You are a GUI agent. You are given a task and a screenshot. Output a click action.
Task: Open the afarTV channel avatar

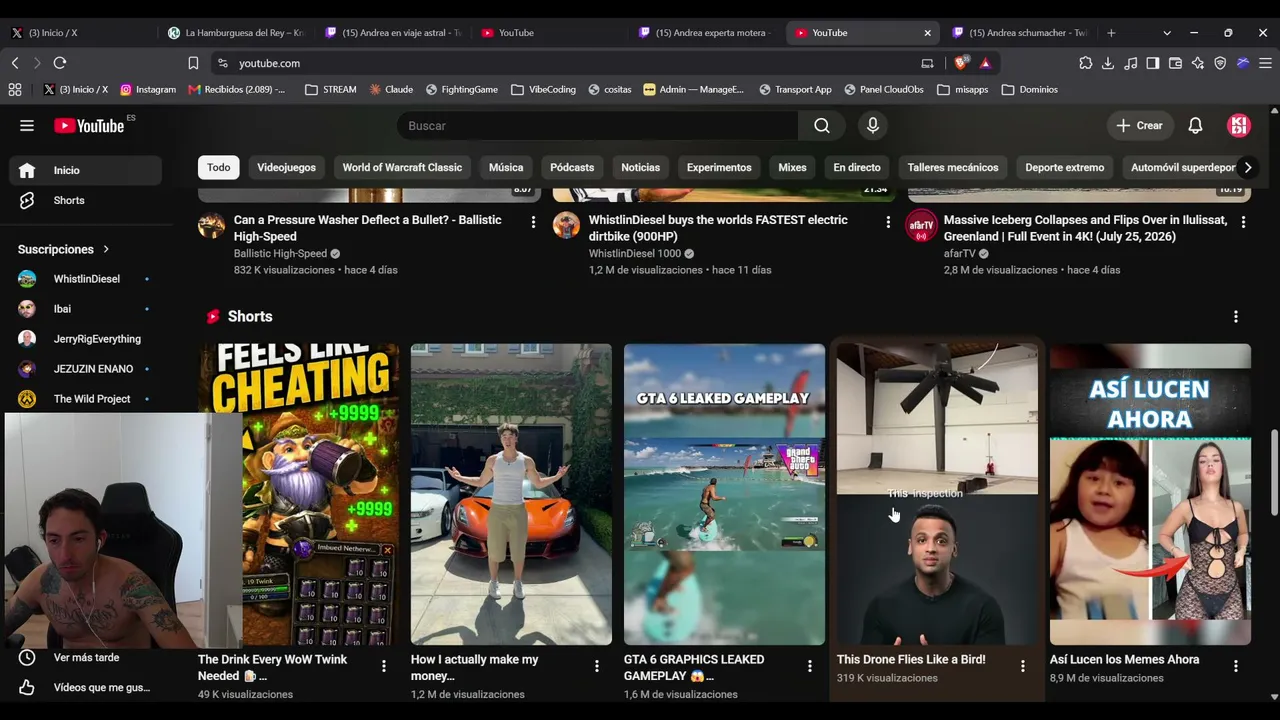(921, 225)
